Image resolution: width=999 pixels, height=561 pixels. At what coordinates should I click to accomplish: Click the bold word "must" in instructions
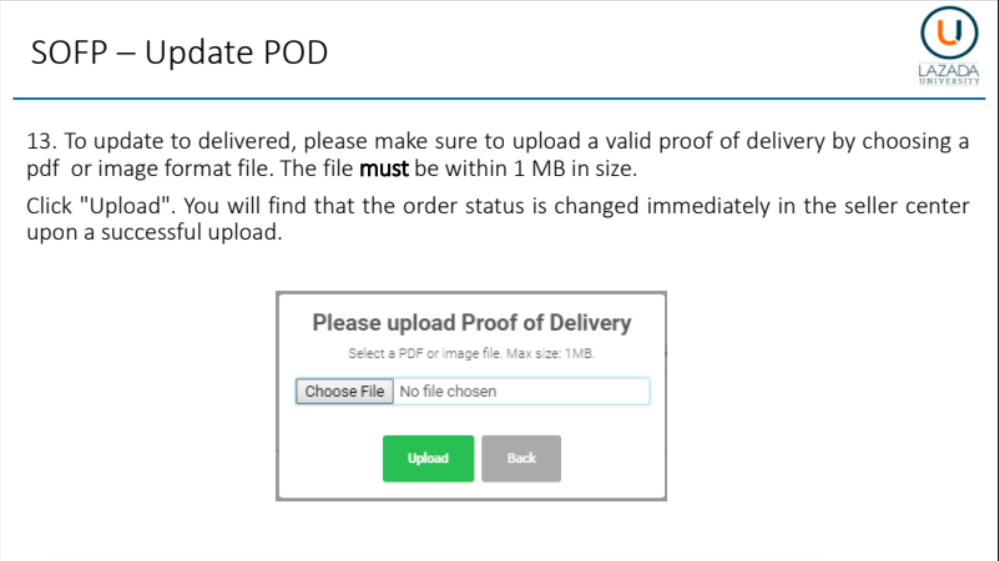[384, 169]
